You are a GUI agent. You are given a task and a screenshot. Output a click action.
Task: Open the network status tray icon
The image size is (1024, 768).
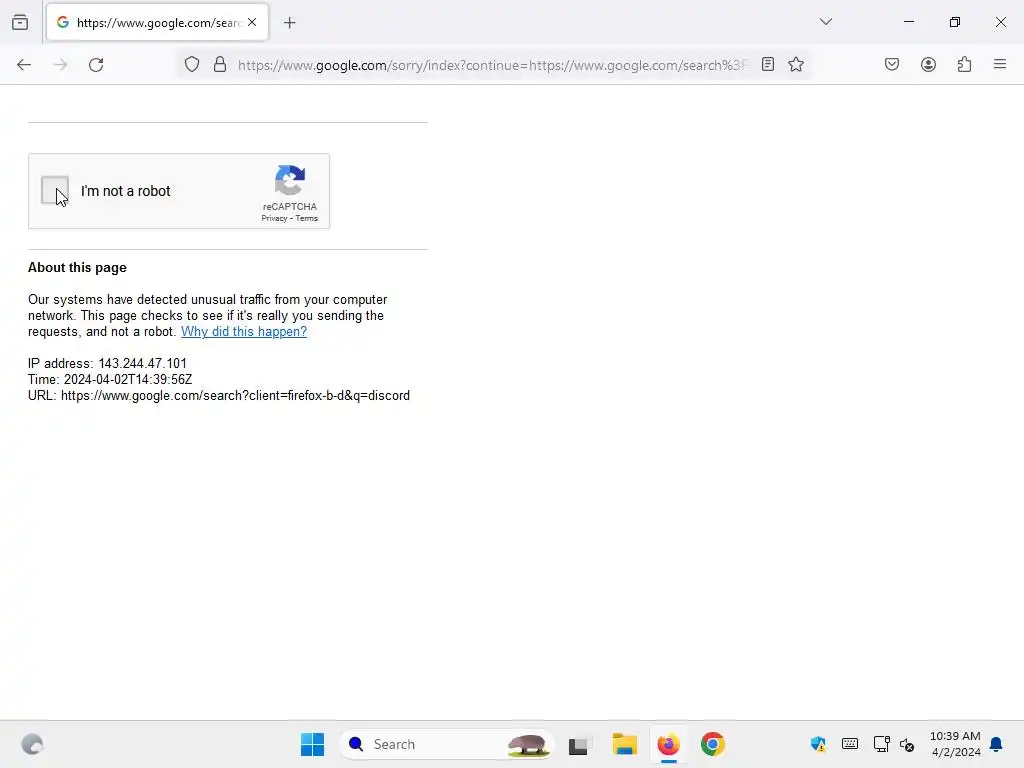[x=881, y=744]
